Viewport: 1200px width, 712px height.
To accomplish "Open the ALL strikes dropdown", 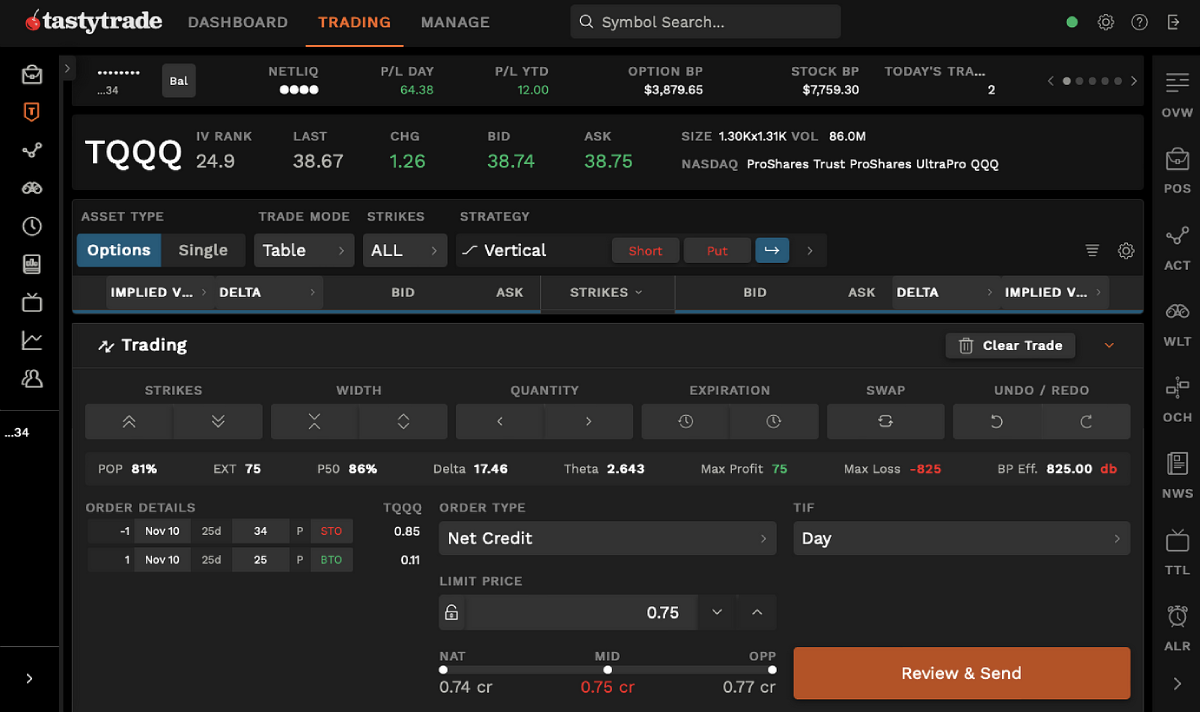I will tap(405, 250).
